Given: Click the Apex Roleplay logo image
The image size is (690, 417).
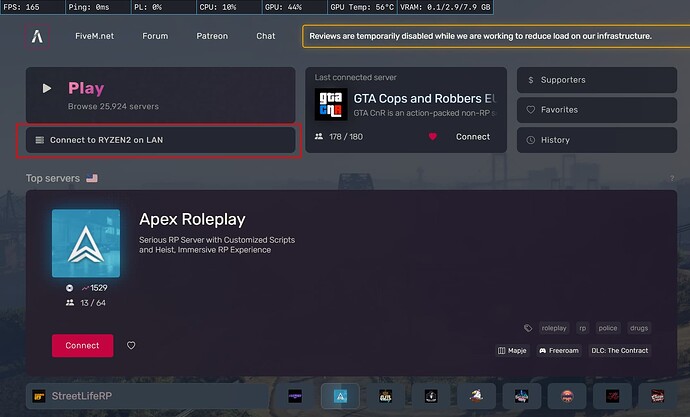Looking at the screenshot, I should (x=86, y=243).
